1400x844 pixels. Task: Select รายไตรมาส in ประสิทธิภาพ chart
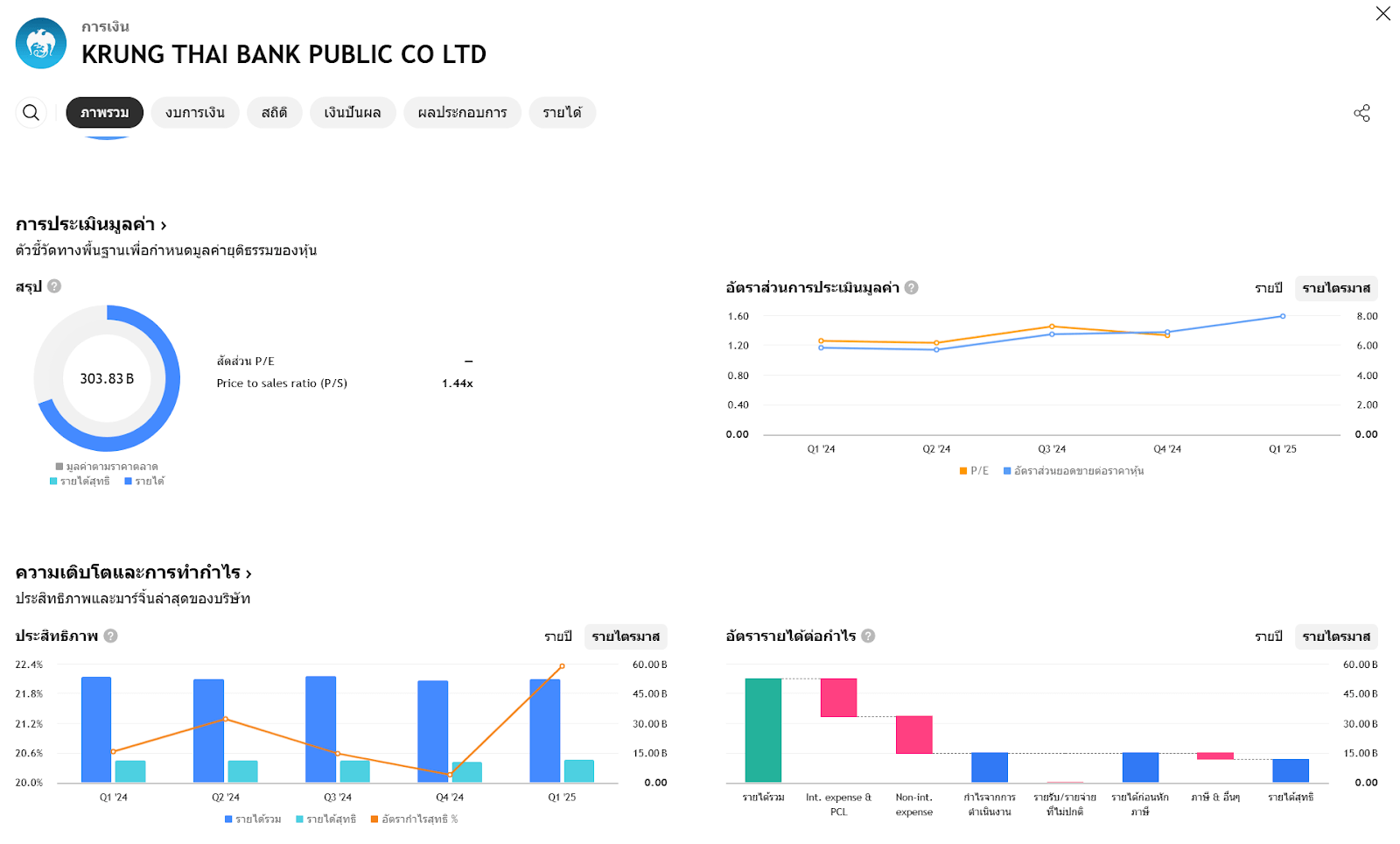tap(626, 637)
